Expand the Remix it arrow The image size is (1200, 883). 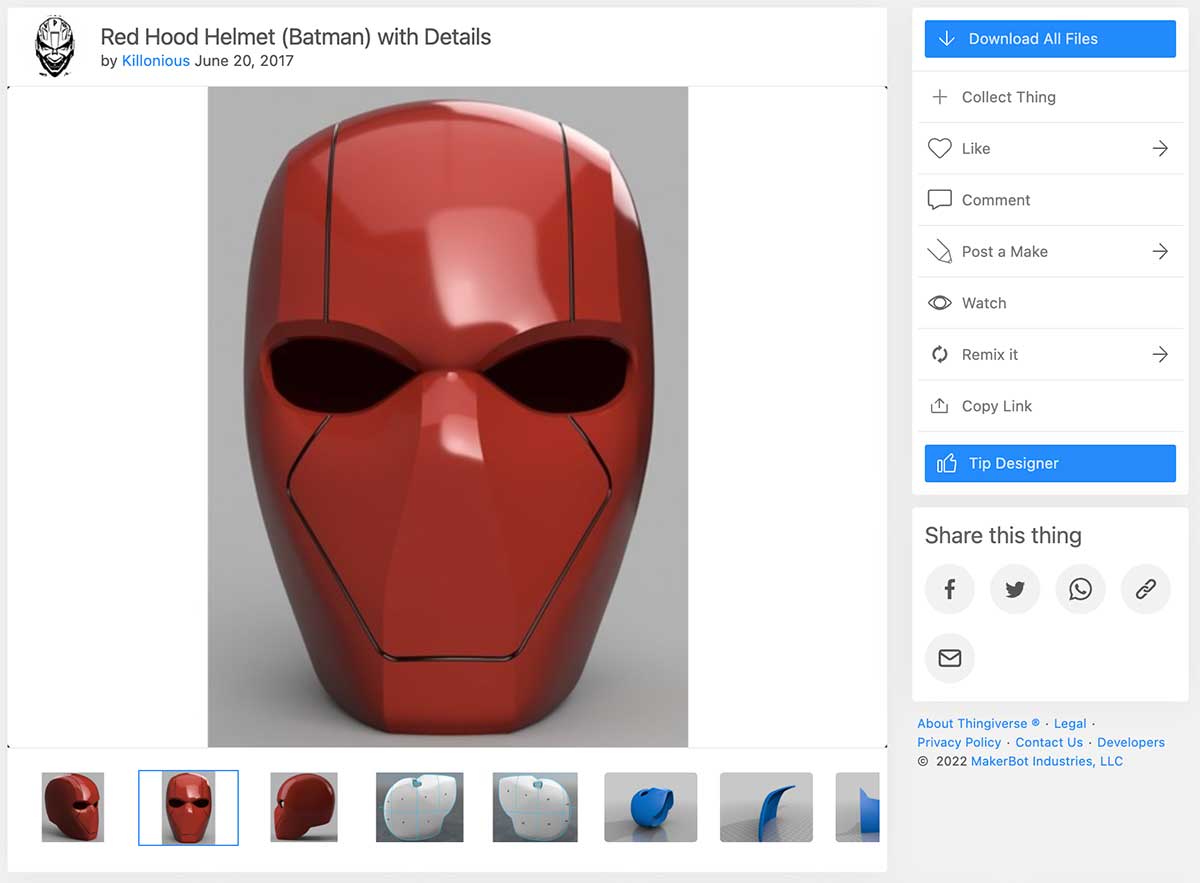pos(1160,354)
